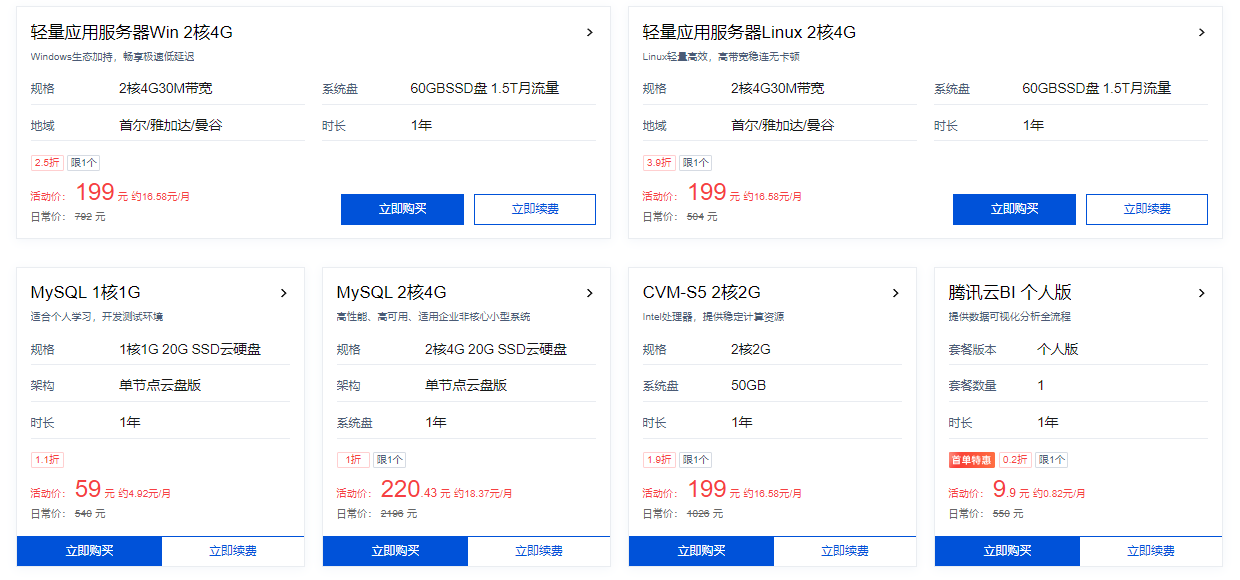This screenshot has height=580, width=1240.
Task: Open the CVM-S5 2核2G title
Action: pos(702,293)
